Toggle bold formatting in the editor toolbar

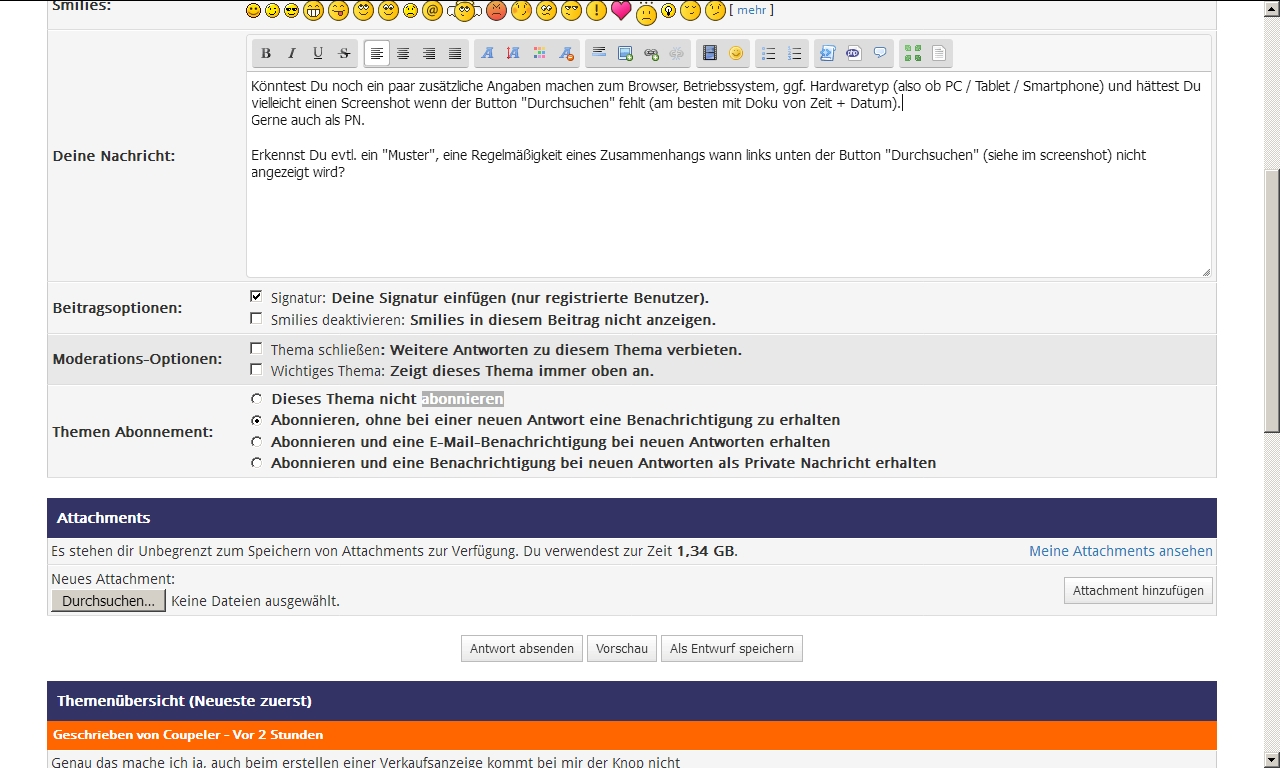pos(266,53)
